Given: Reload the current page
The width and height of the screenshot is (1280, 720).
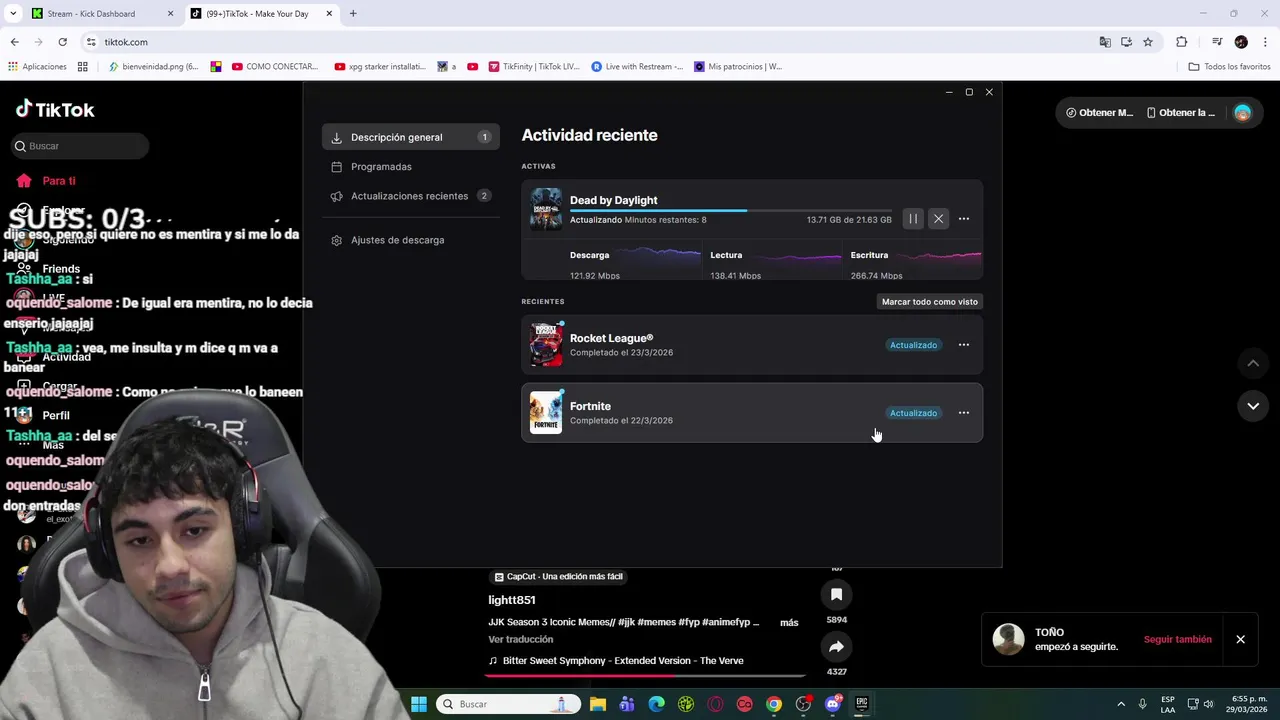Looking at the screenshot, I should (62, 42).
